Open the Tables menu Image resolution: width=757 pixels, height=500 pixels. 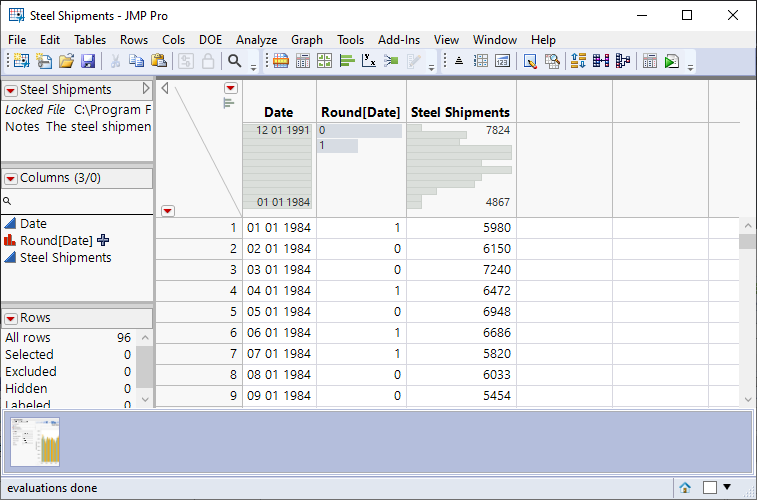90,40
